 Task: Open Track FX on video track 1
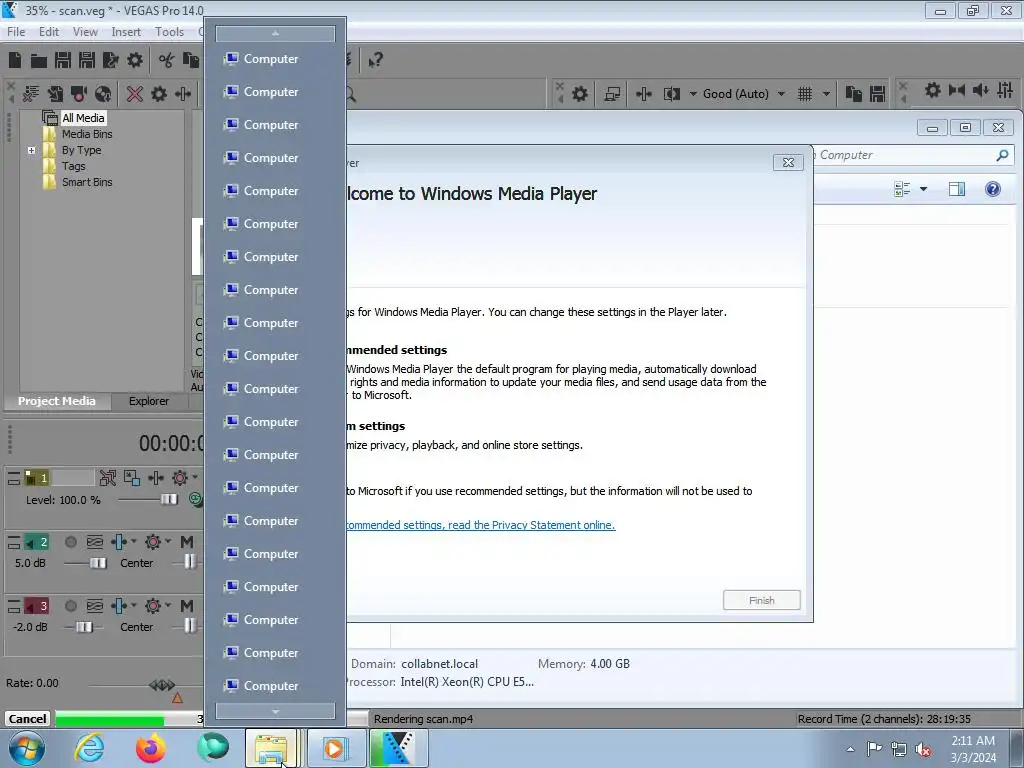click(x=155, y=478)
